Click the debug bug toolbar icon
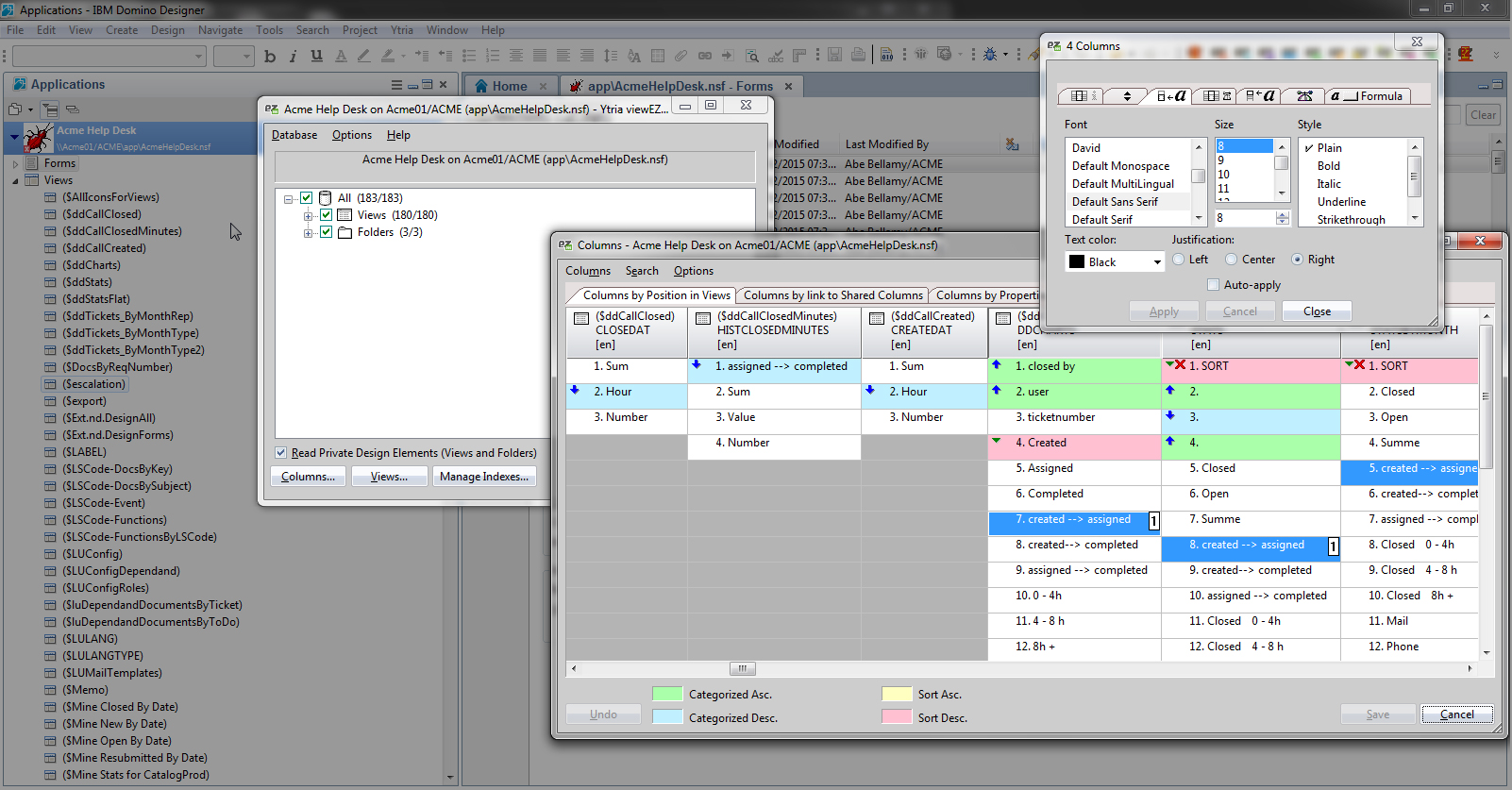Screen dimensions: 1512x790 click(x=990, y=55)
